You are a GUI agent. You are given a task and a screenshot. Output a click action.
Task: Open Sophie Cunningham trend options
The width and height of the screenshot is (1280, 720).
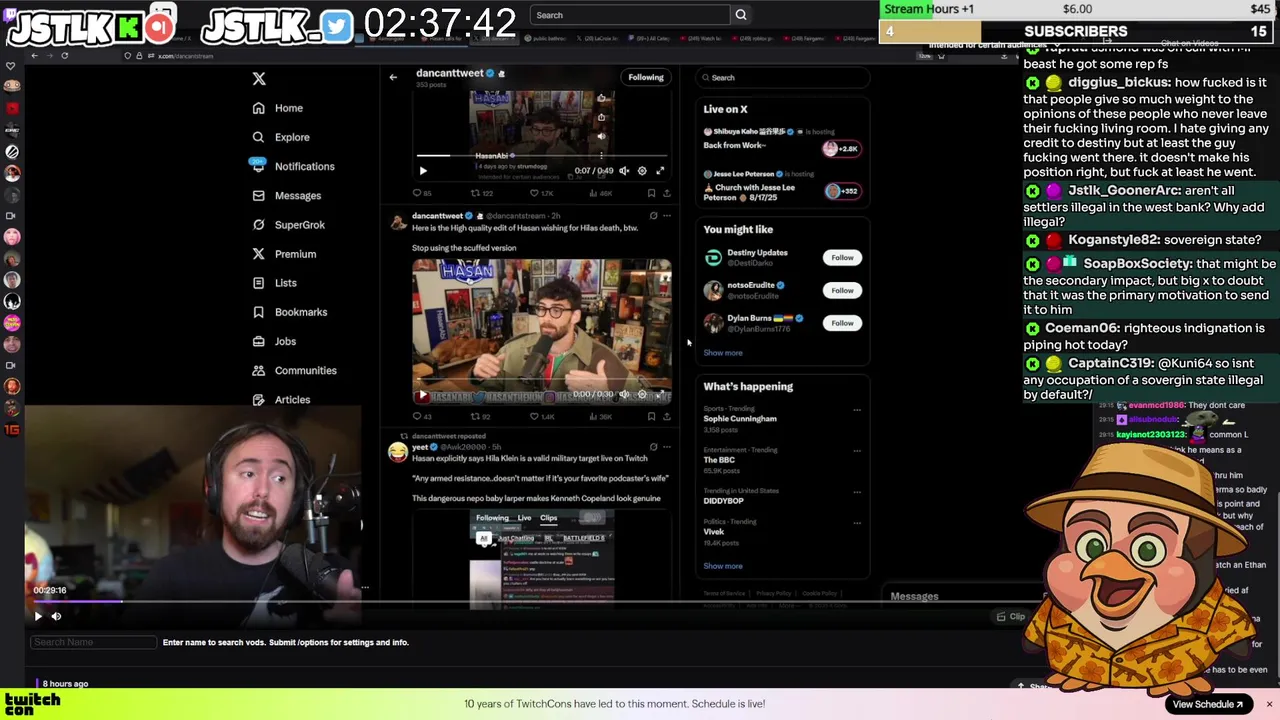pyautogui.click(x=856, y=410)
